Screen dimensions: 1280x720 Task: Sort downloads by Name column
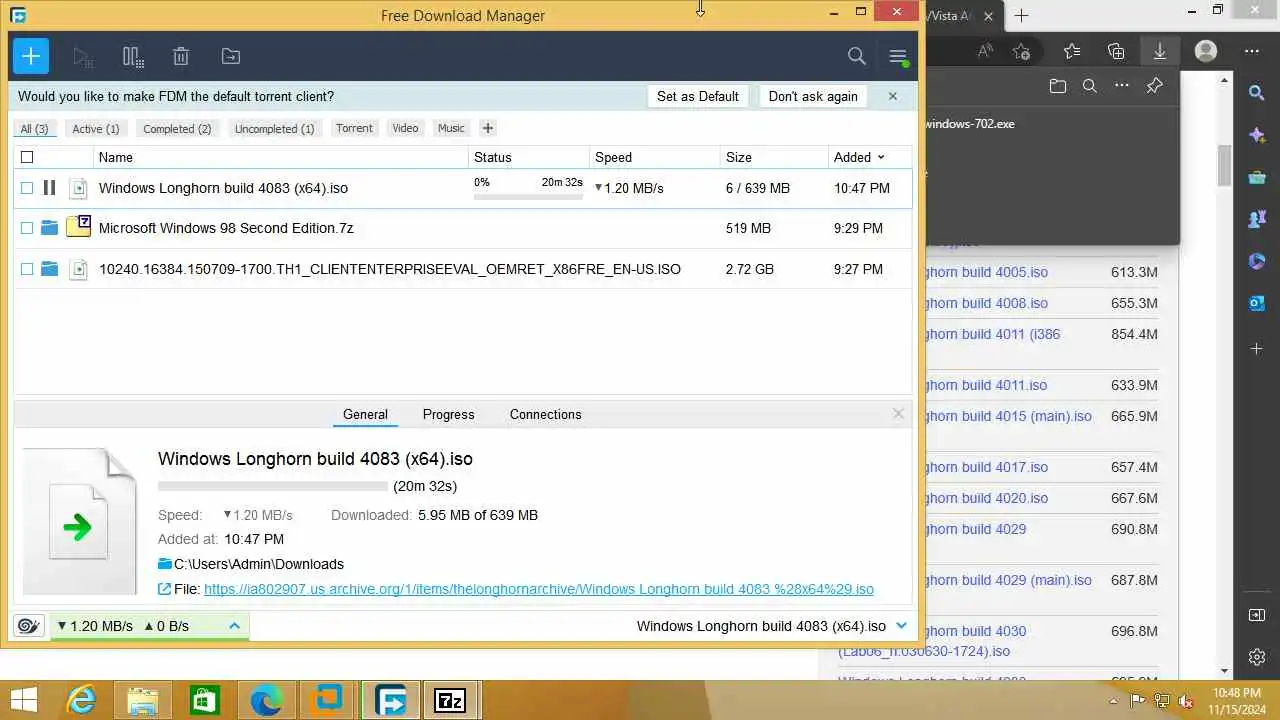(x=116, y=157)
